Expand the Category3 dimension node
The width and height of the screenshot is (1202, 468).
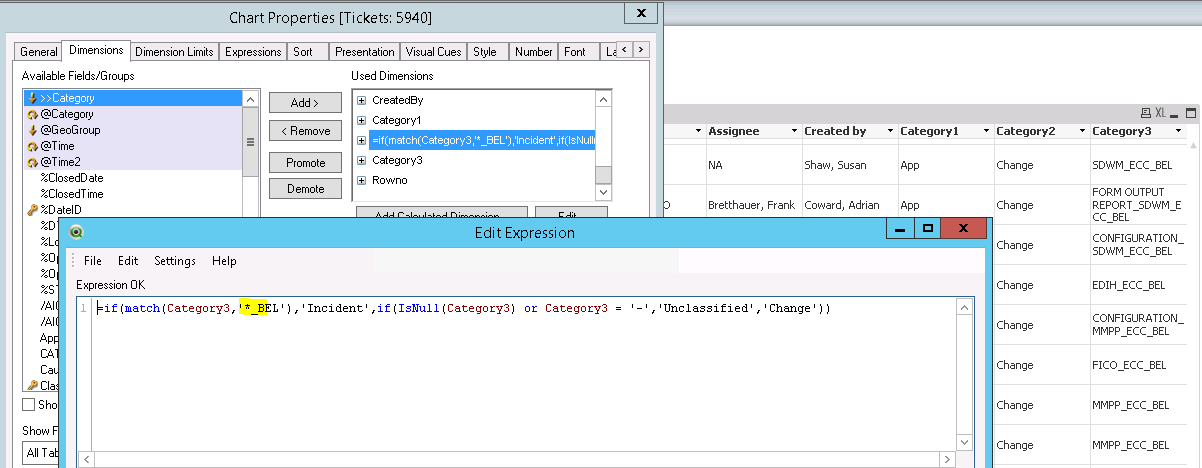(361, 160)
